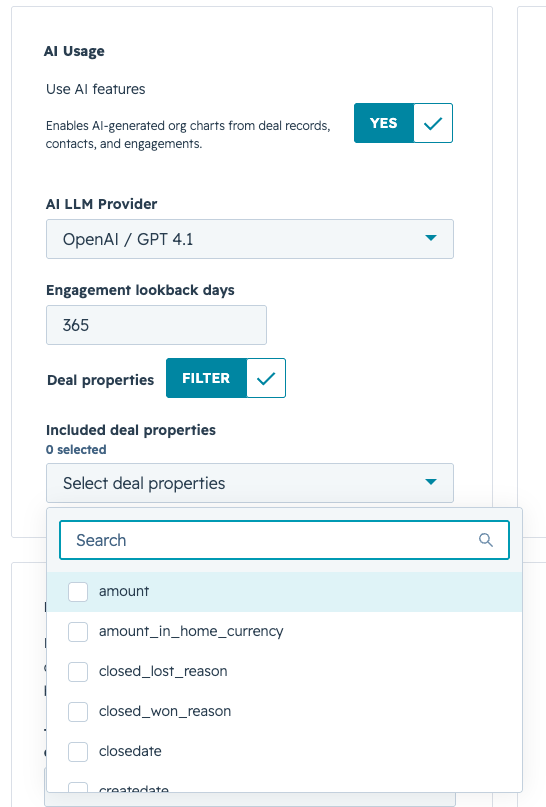546x807 pixels.
Task: Click the Engagement lookback days field
Action: tap(156, 325)
